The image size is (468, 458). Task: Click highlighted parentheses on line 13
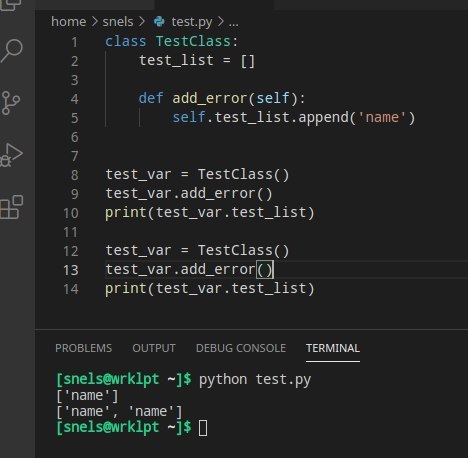tap(265, 270)
